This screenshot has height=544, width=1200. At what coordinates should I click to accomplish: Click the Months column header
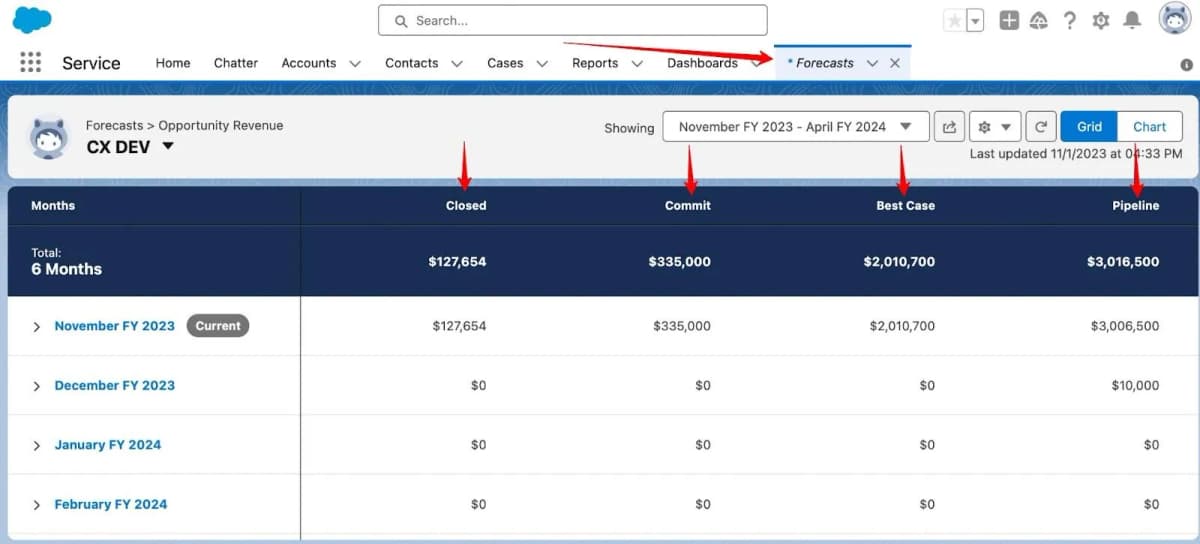tap(53, 205)
